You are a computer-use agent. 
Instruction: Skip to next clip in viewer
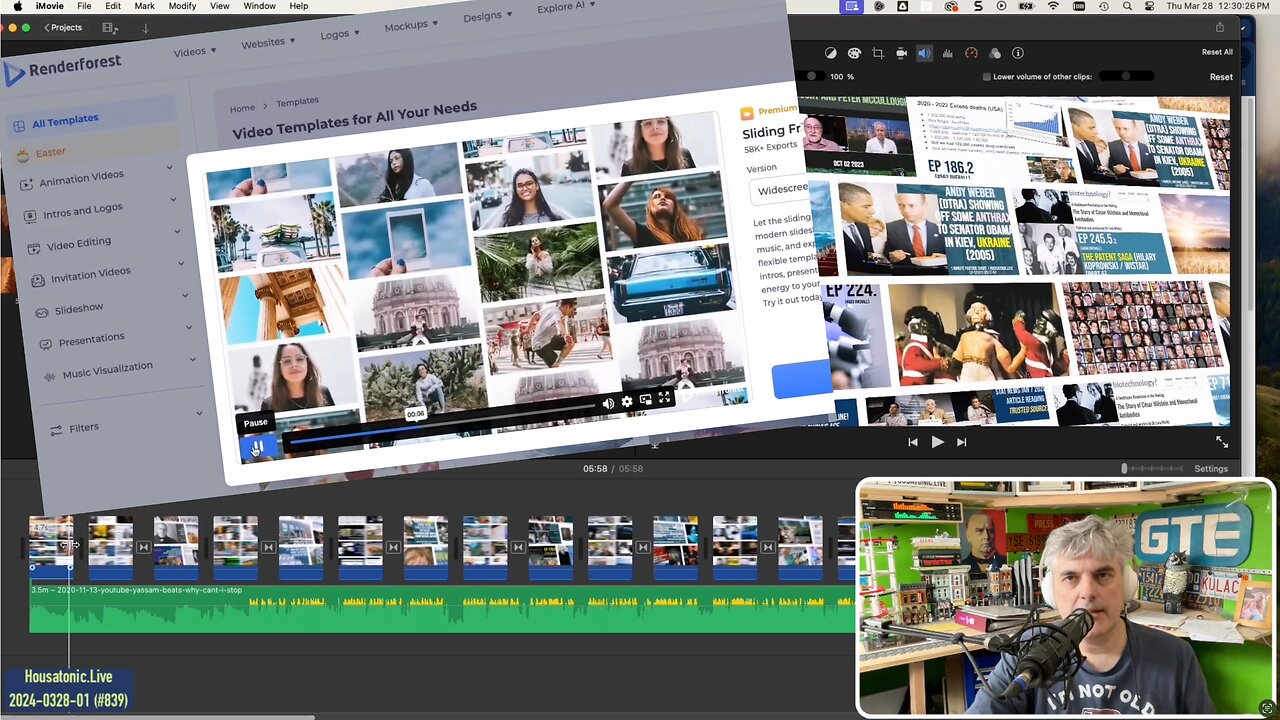(x=961, y=442)
